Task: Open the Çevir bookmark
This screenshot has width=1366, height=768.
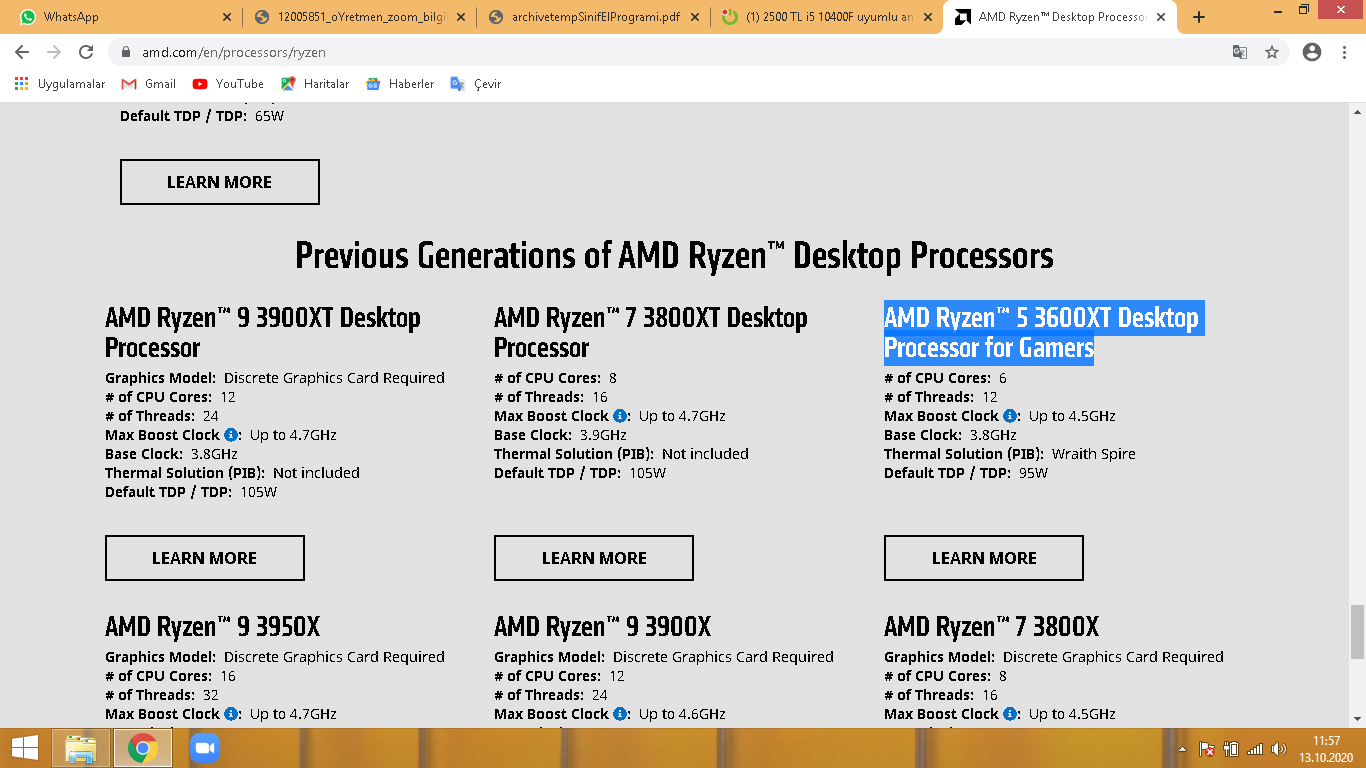Action: (x=476, y=84)
